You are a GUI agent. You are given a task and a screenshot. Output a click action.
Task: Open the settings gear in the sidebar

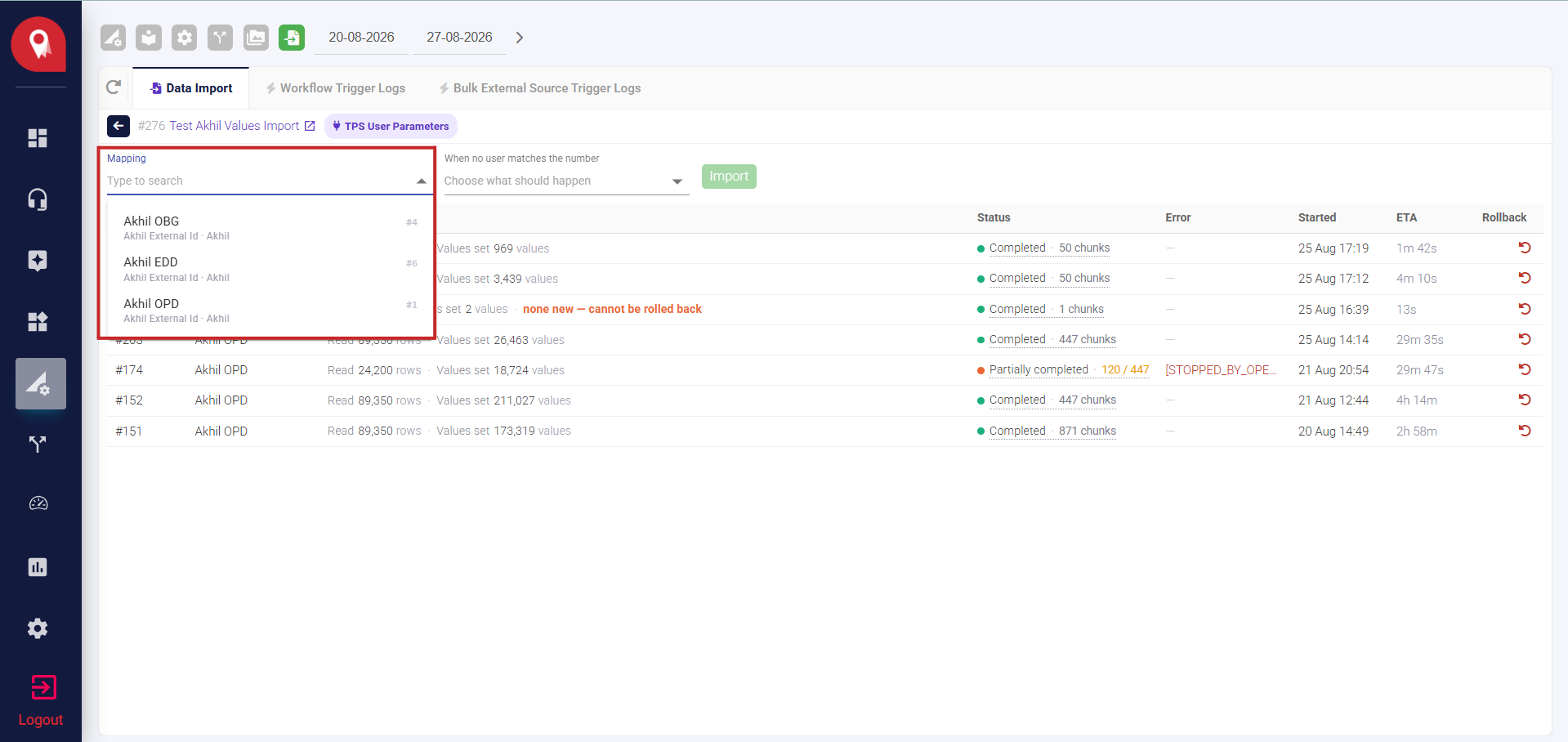(x=38, y=628)
